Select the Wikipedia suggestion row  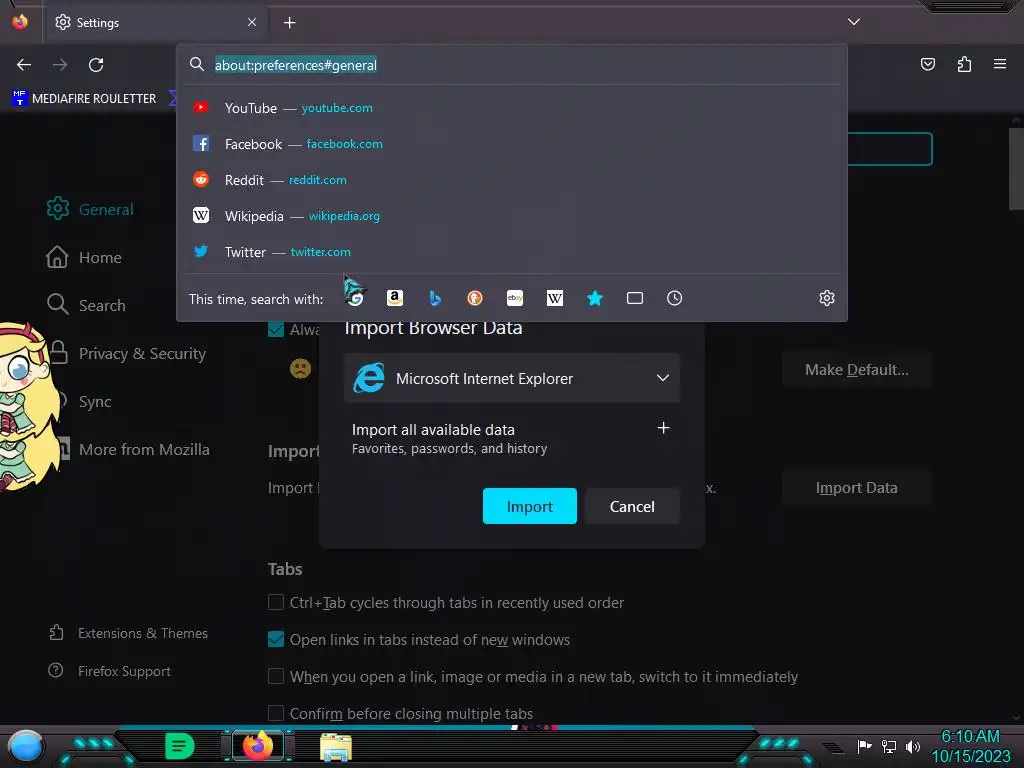tap(512, 216)
